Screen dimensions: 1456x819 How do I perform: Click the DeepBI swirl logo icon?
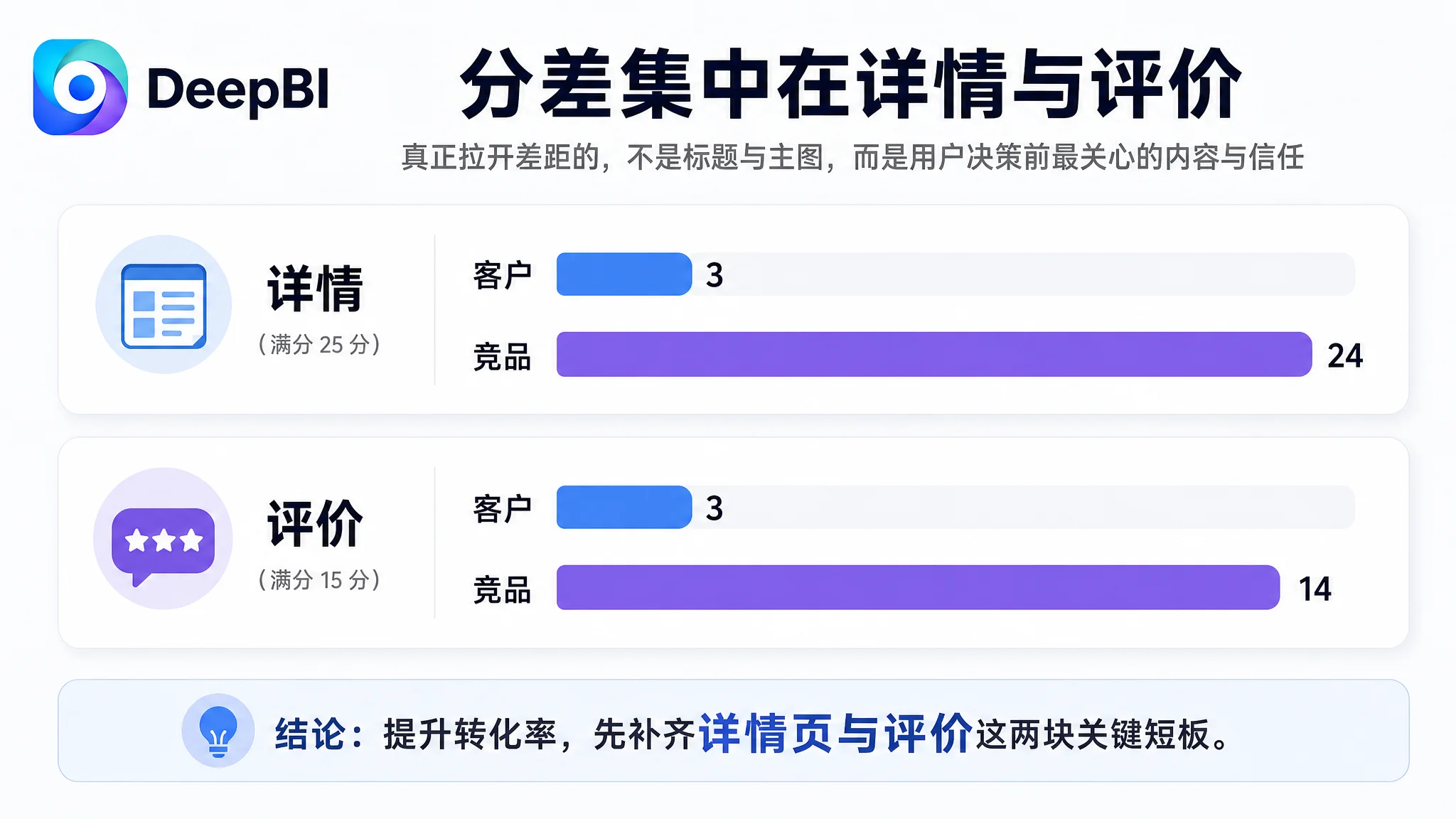pyautogui.click(x=80, y=87)
